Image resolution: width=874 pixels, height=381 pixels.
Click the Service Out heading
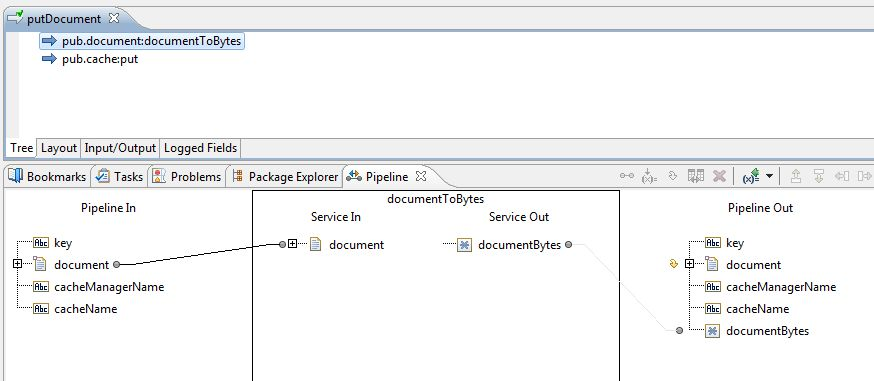(x=519, y=217)
